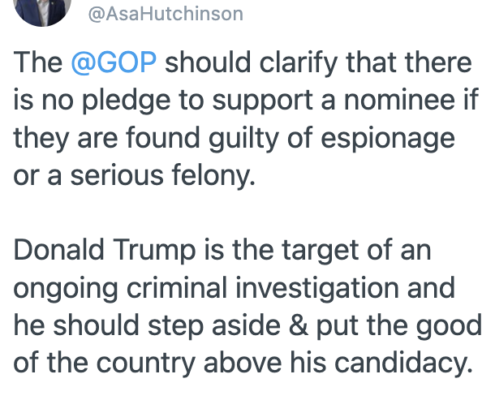Click the text "they are found guilty"
The image size is (495, 400).
coord(146,139)
